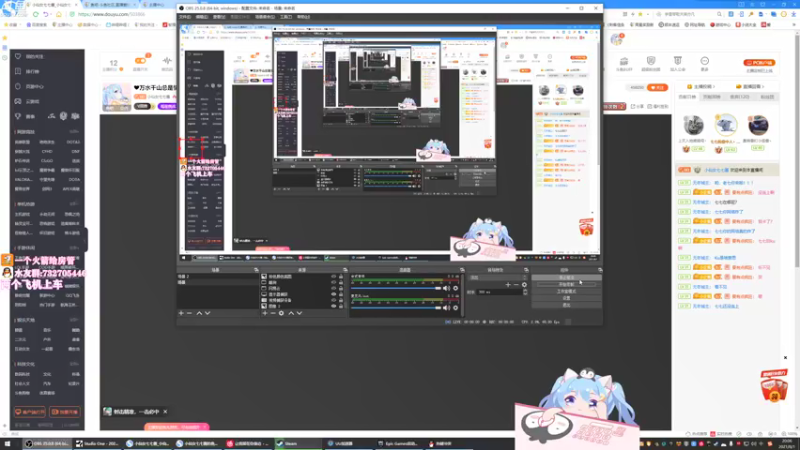
Task: Toggle visibility of the last source row
Action: click(333, 306)
